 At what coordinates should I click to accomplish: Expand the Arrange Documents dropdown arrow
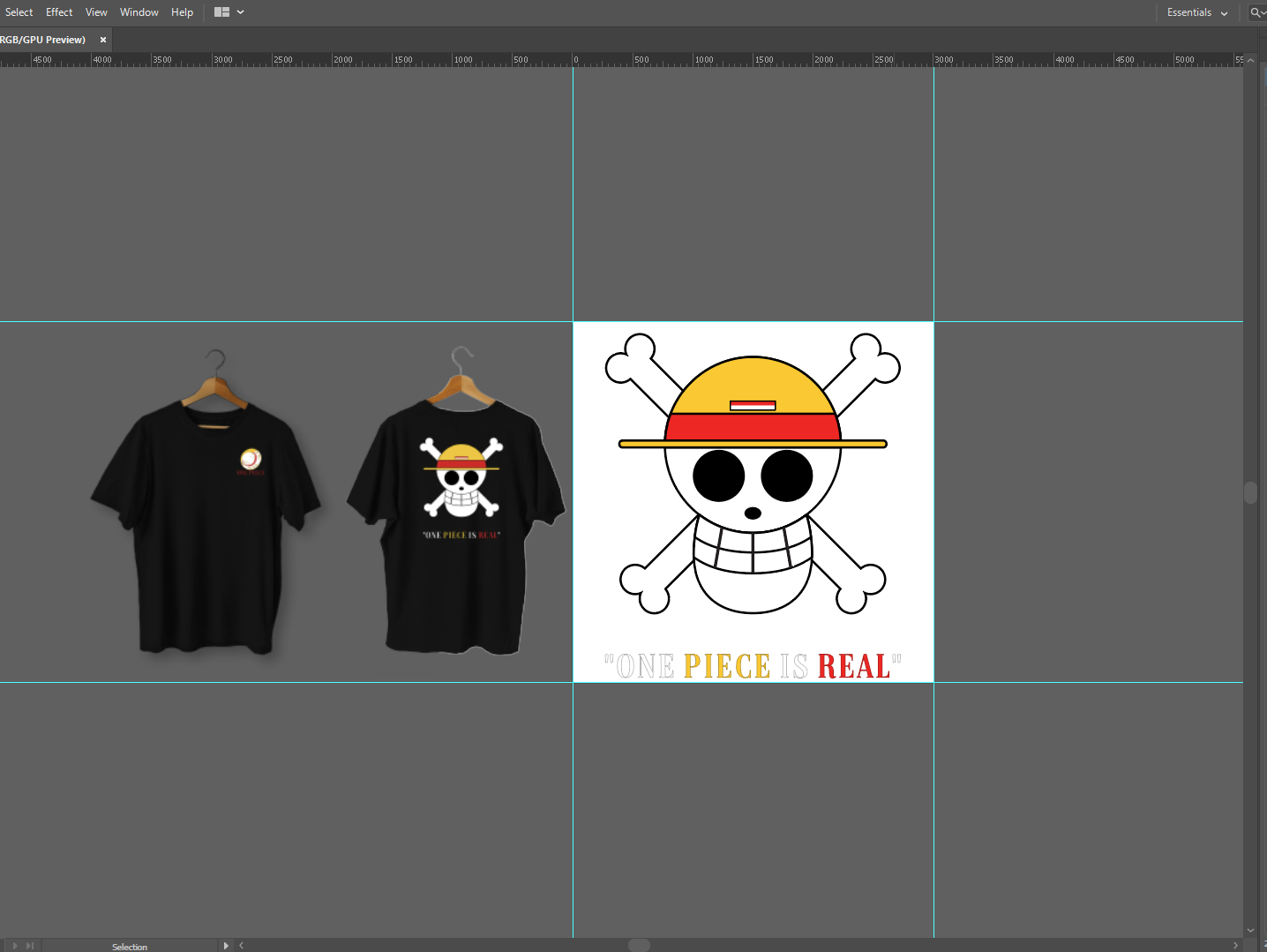pyautogui.click(x=240, y=12)
